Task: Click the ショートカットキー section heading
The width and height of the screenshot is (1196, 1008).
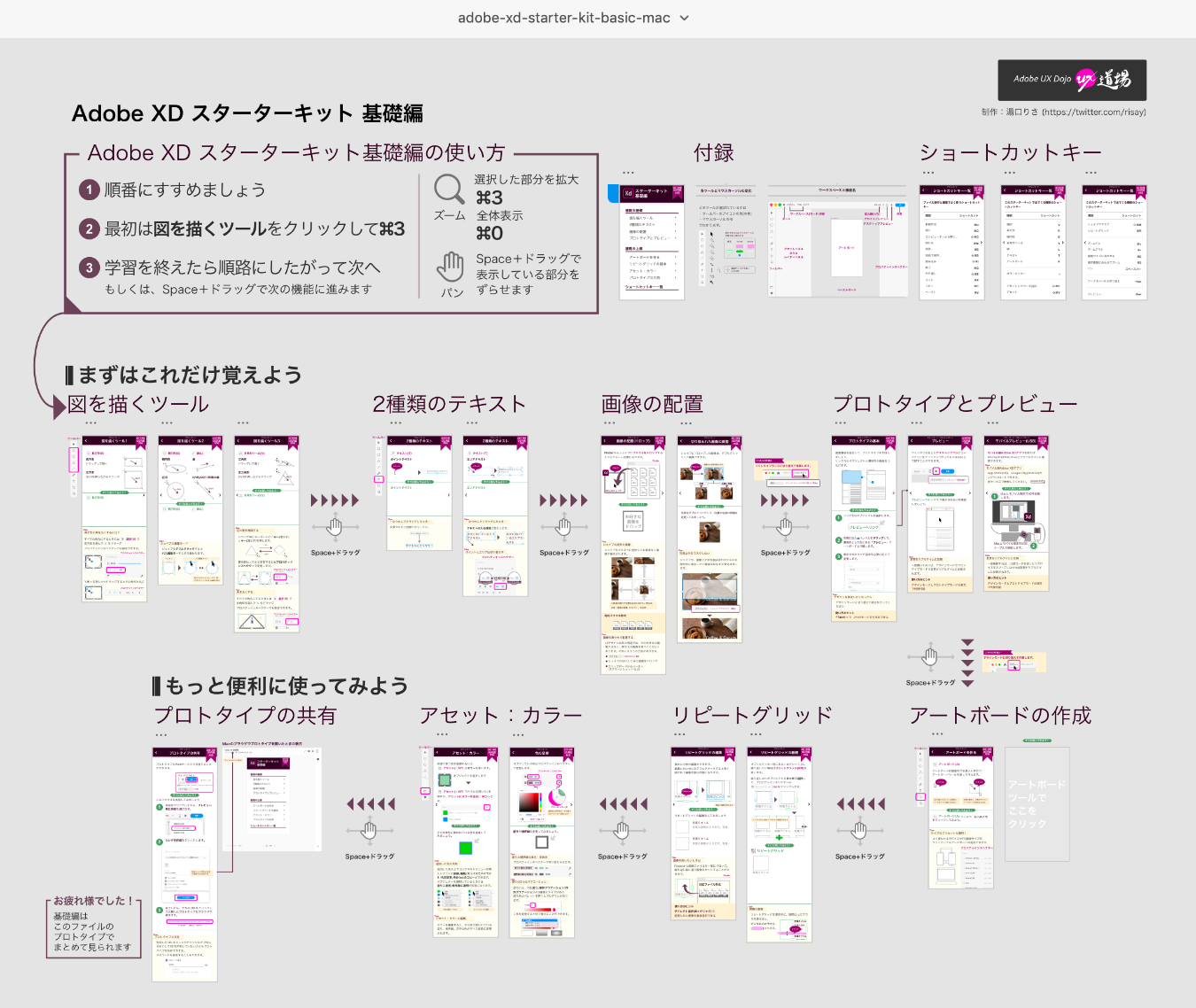Action: pyautogui.click(x=1011, y=153)
